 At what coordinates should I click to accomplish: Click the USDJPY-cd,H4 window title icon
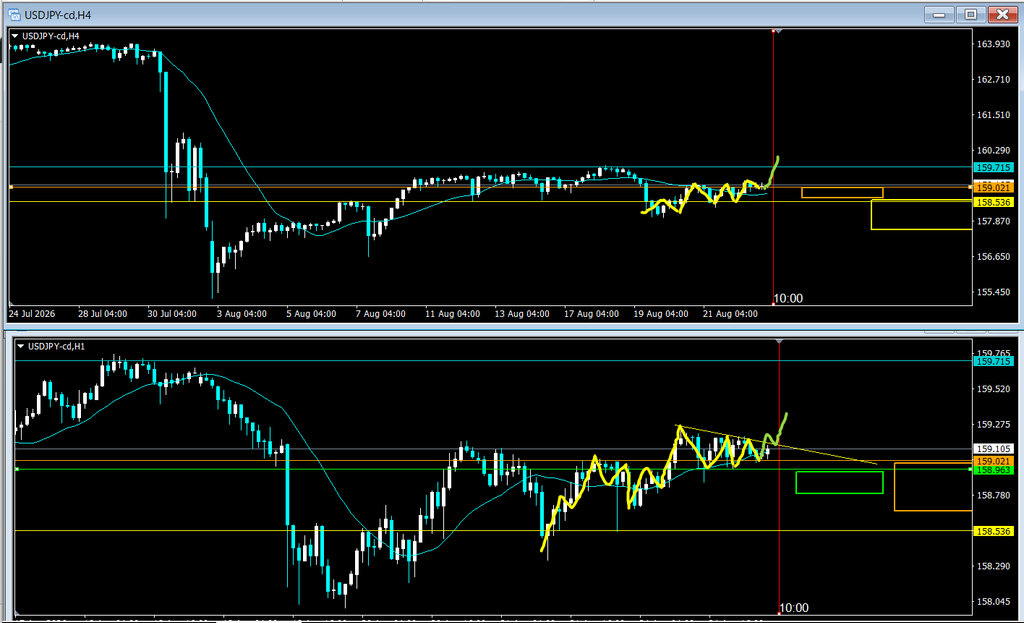[14, 14]
